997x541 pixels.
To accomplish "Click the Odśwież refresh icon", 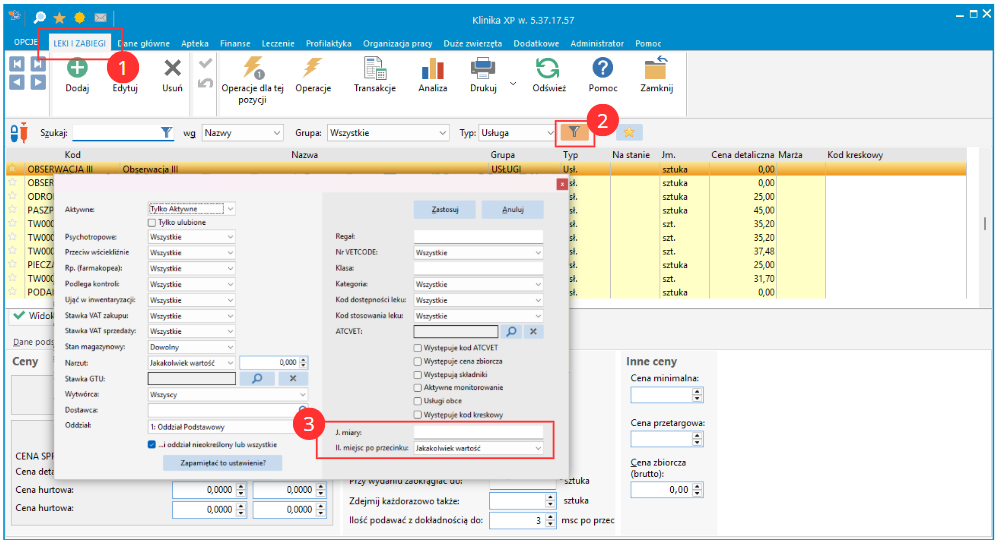I will click(548, 69).
